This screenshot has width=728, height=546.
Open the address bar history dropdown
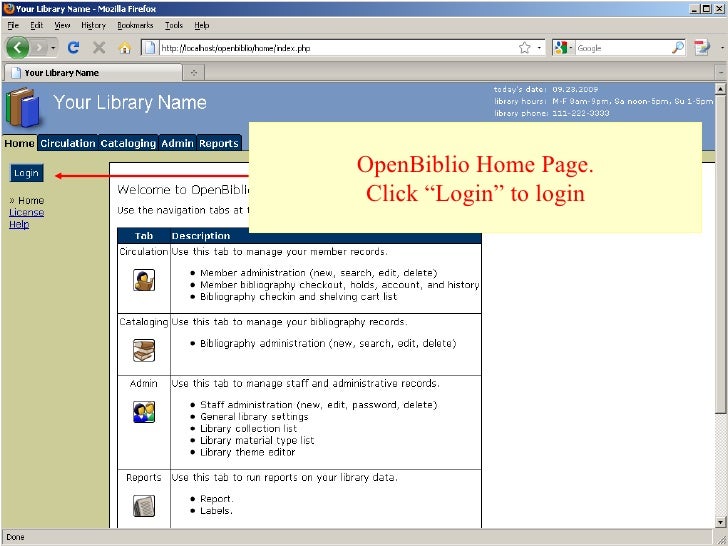(539, 48)
